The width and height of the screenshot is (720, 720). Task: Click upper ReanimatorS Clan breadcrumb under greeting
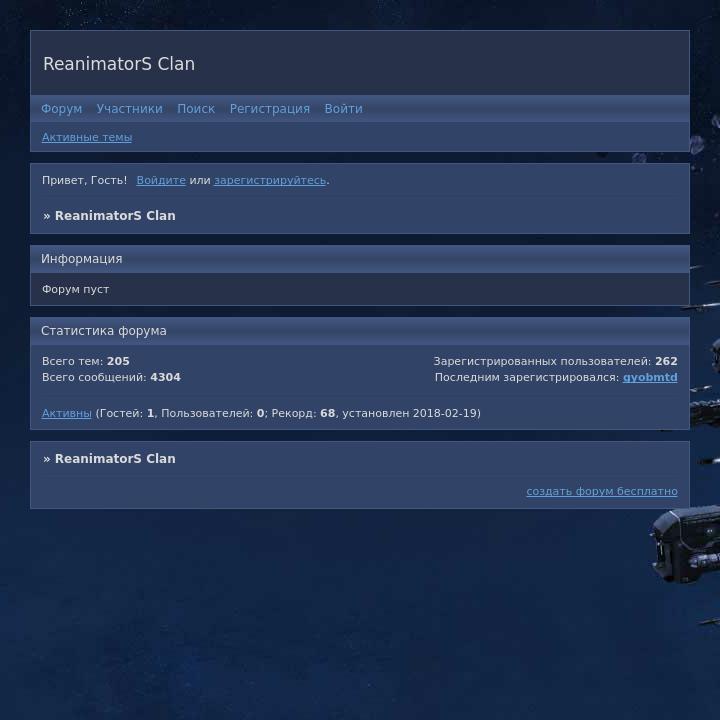click(x=115, y=216)
